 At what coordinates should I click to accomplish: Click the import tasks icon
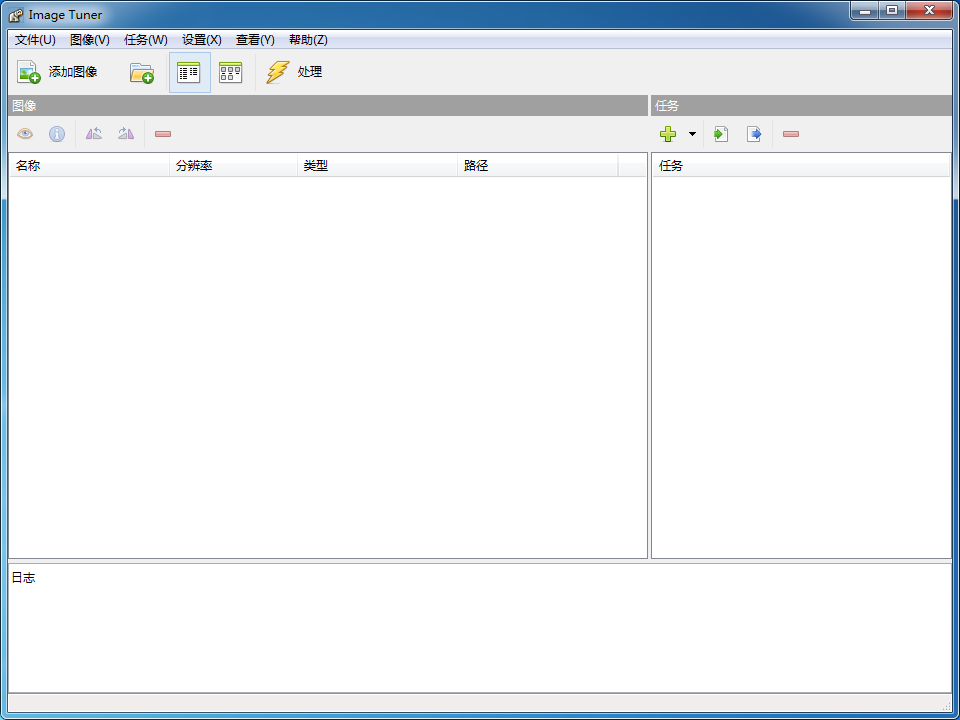tap(722, 134)
